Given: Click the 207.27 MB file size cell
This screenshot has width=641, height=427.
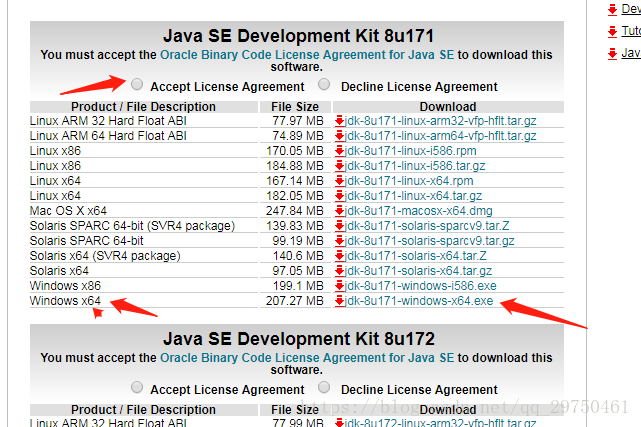Looking at the screenshot, I should point(295,301).
